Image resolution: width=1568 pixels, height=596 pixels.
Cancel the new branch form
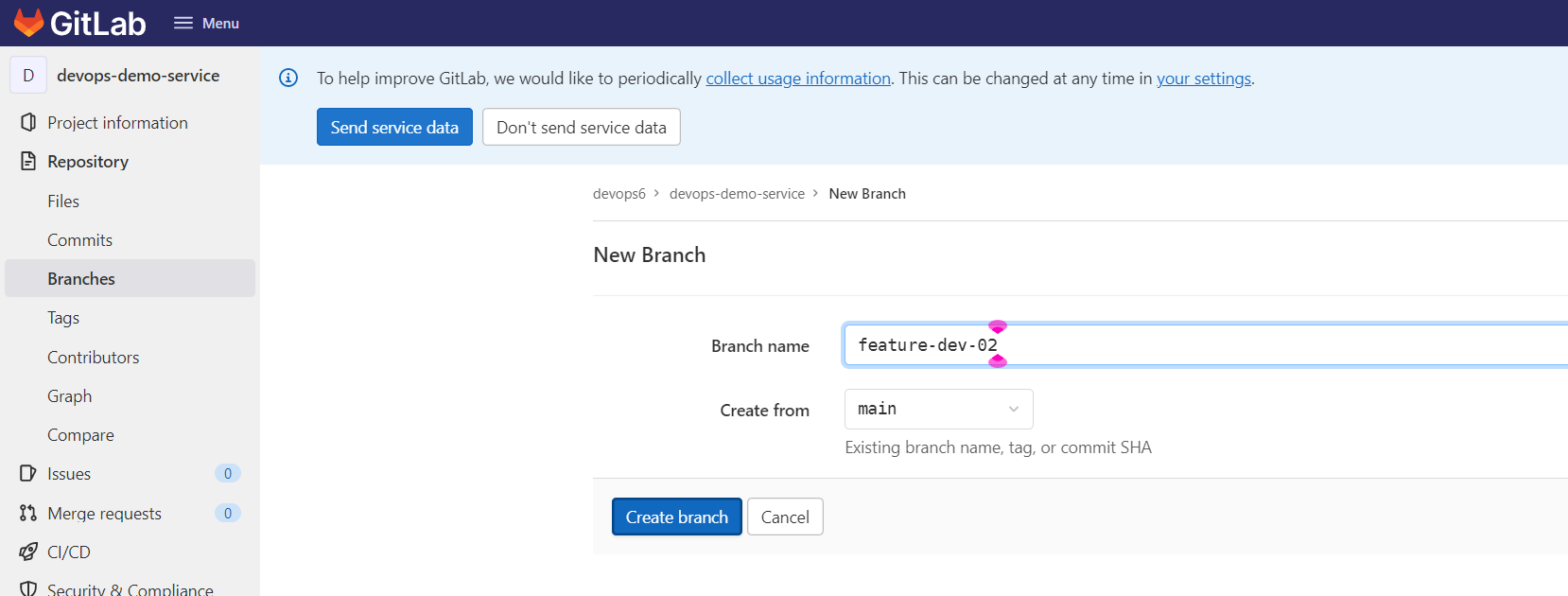(785, 517)
